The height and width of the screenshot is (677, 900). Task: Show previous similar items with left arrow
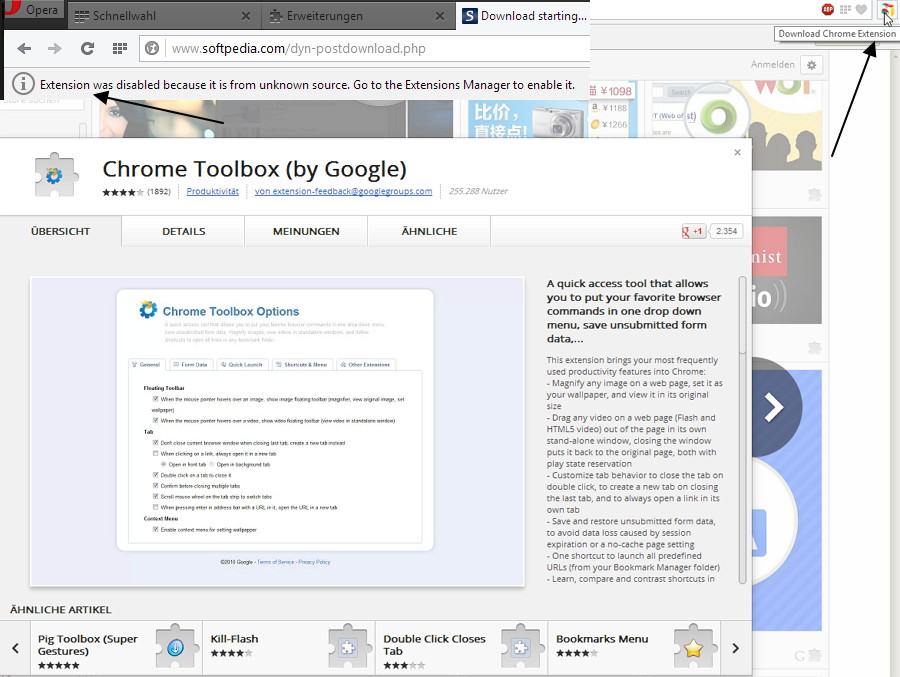tap(15, 648)
